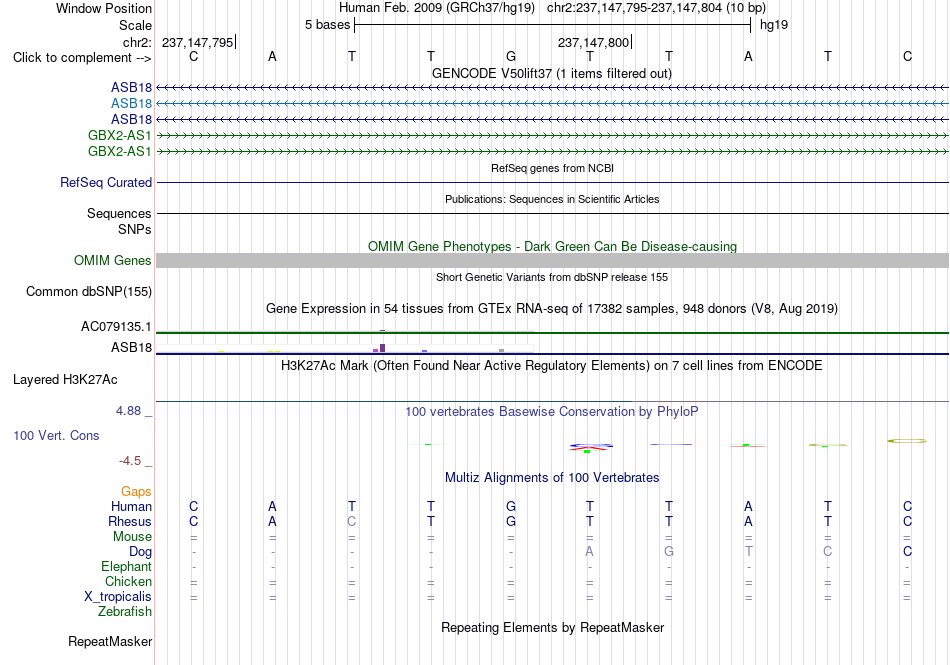Viewport: 950px width, 665px height.
Task: Click the 'Click to complement -->' label
Action: click(82, 58)
